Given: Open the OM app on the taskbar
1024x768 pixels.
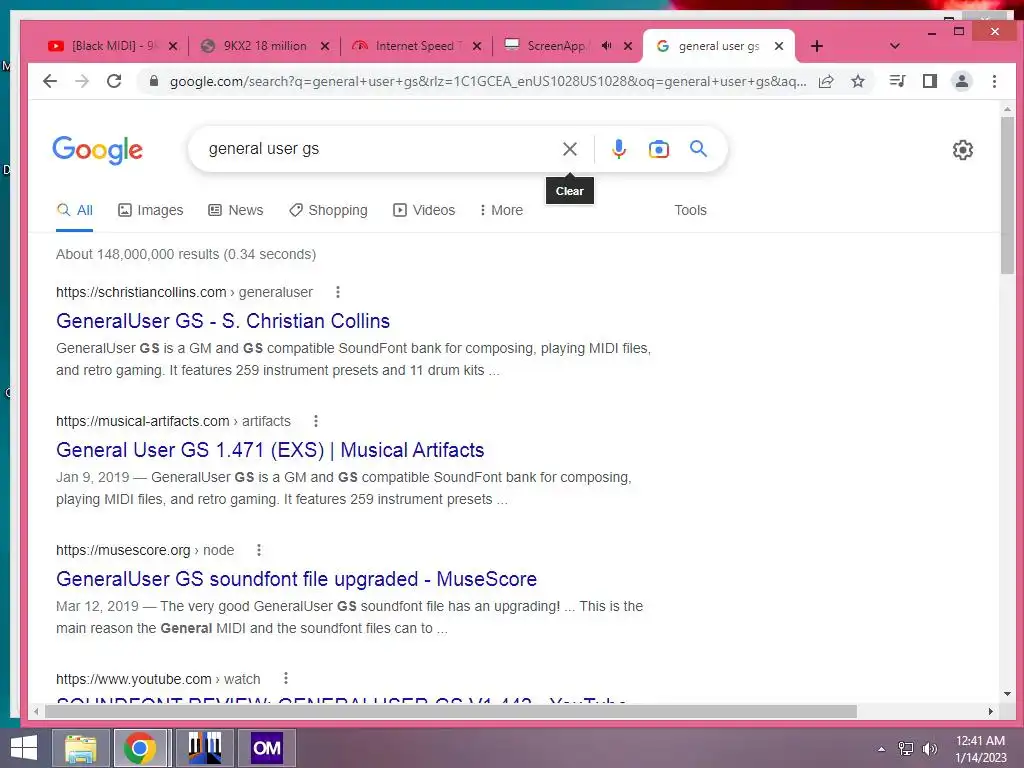Looking at the screenshot, I should click(x=266, y=748).
